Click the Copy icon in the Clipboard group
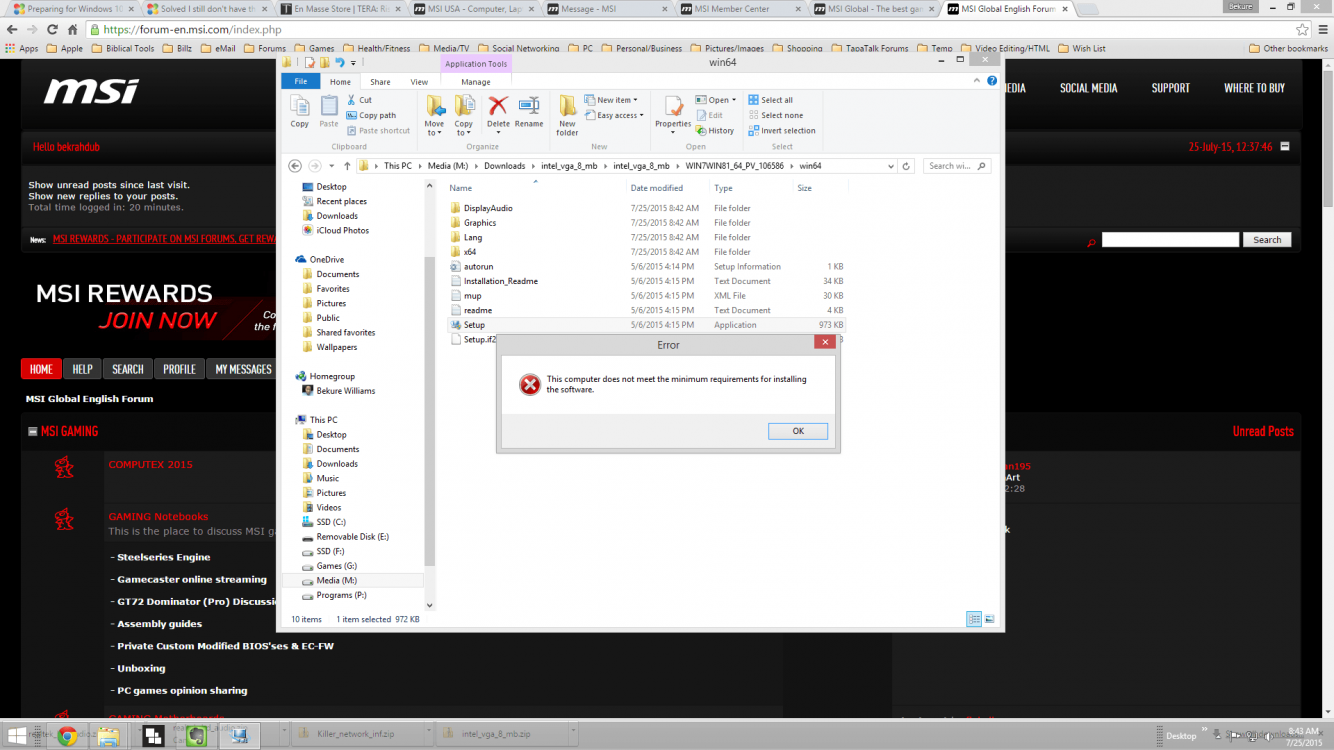1334x750 pixels. coord(299,105)
